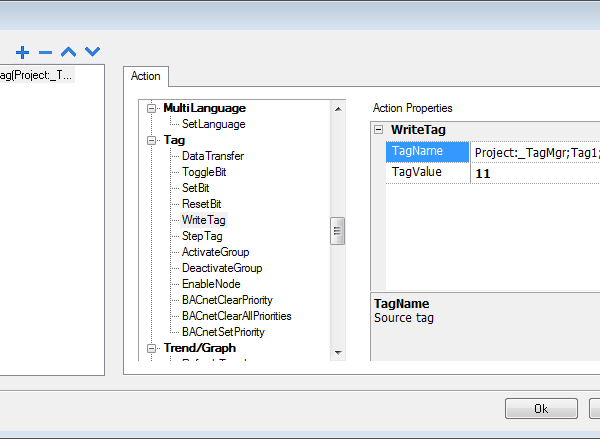Collapse the WriteTag properties section
The image size is (600, 439).
(378, 130)
